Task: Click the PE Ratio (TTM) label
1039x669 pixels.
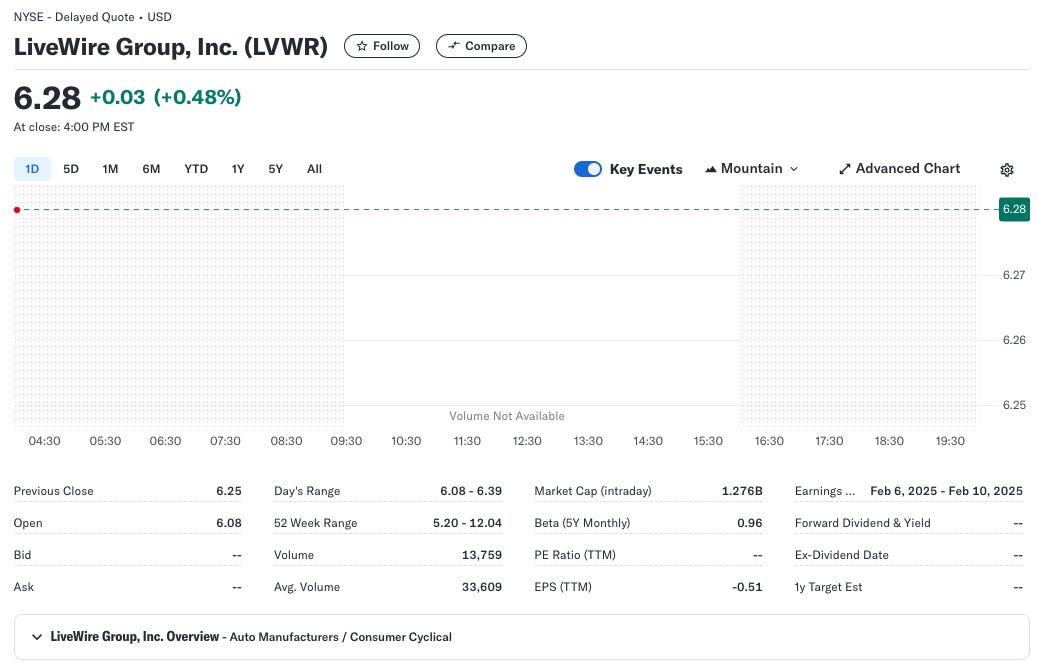Action: point(575,555)
